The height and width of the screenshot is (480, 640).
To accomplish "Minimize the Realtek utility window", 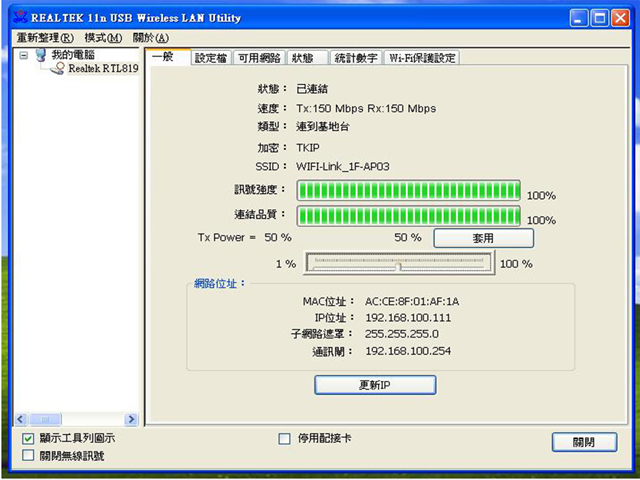I will tap(579, 18).
